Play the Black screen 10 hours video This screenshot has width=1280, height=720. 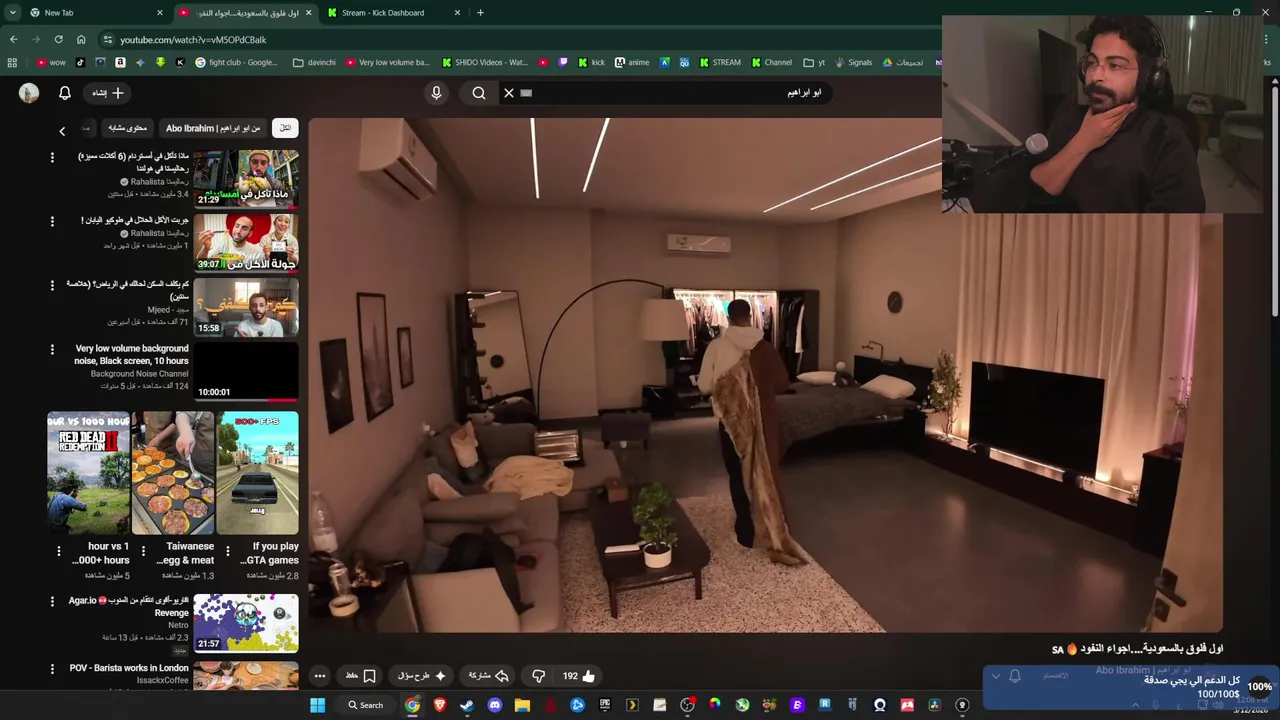pos(245,371)
